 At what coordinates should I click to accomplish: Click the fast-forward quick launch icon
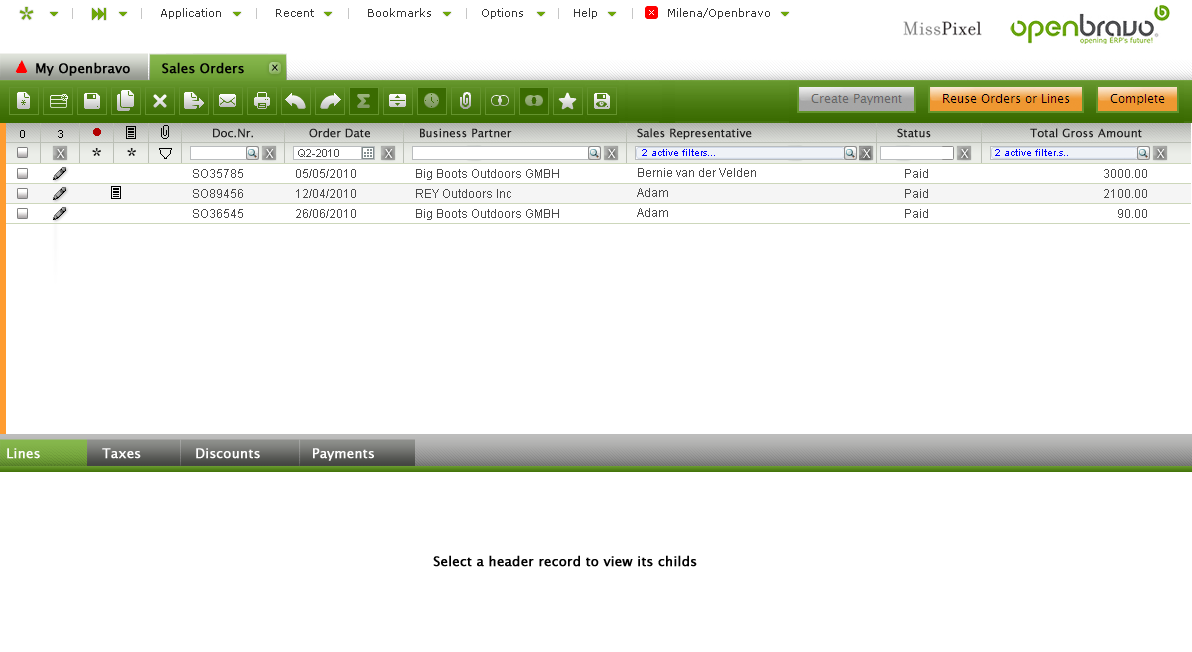pos(99,14)
